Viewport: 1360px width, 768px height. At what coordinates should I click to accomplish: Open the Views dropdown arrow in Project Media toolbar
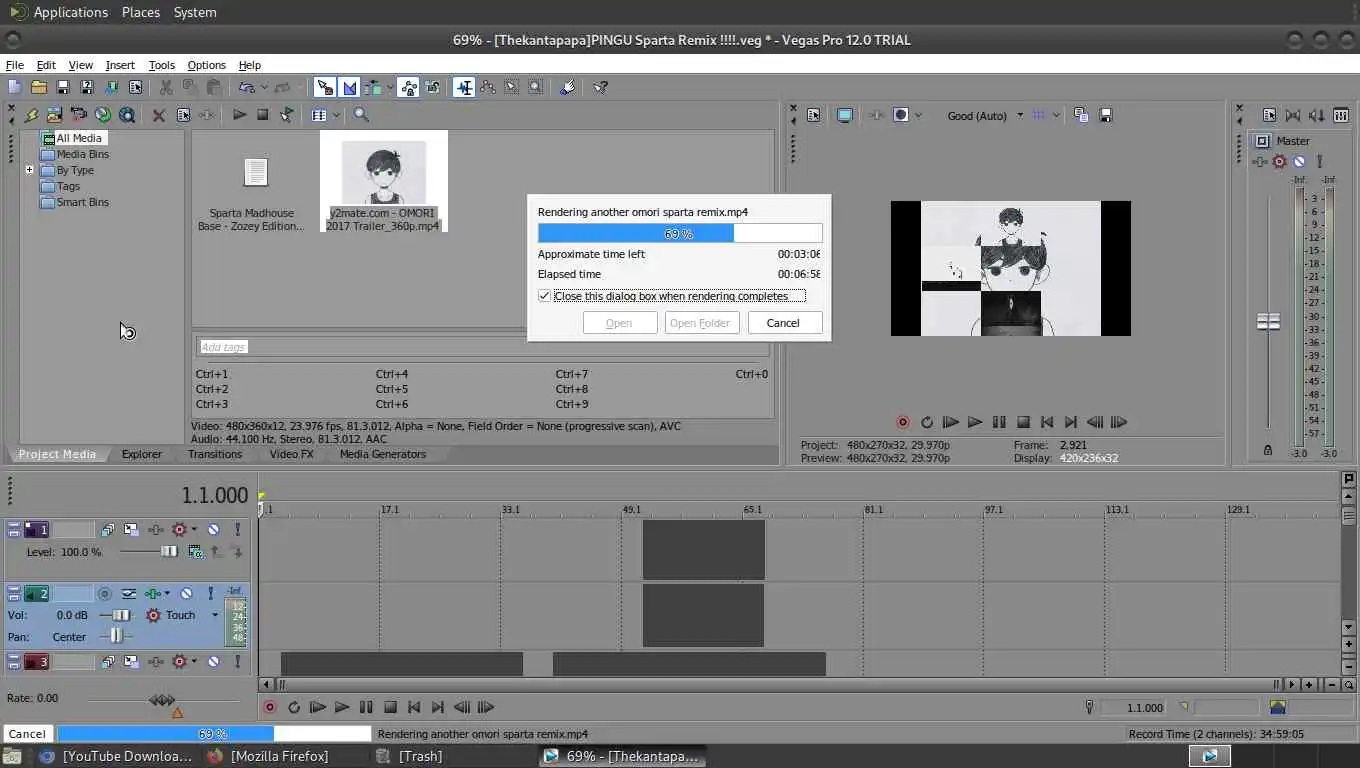click(x=337, y=115)
